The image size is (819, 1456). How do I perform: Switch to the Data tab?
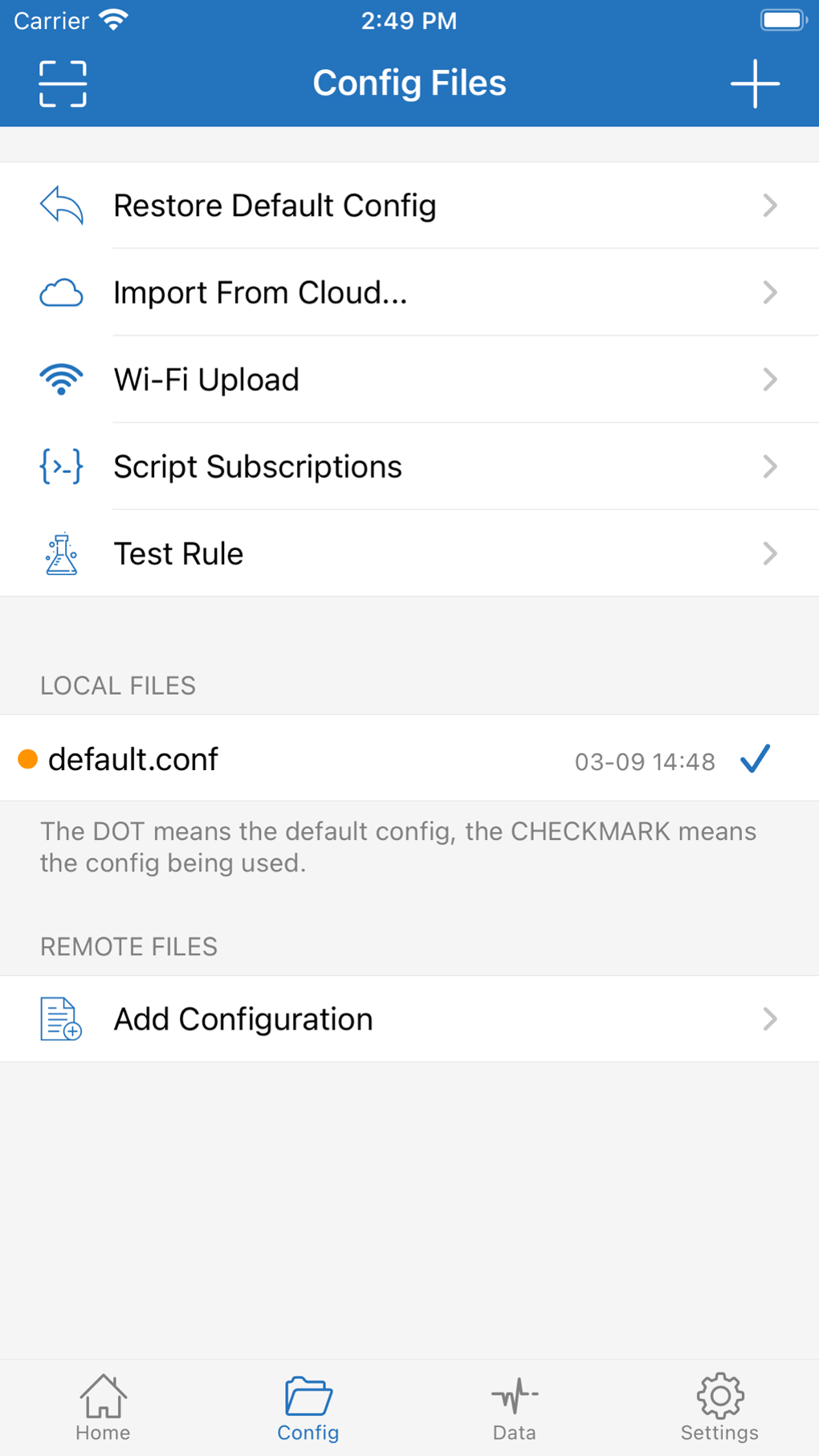(x=514, y=1408)
